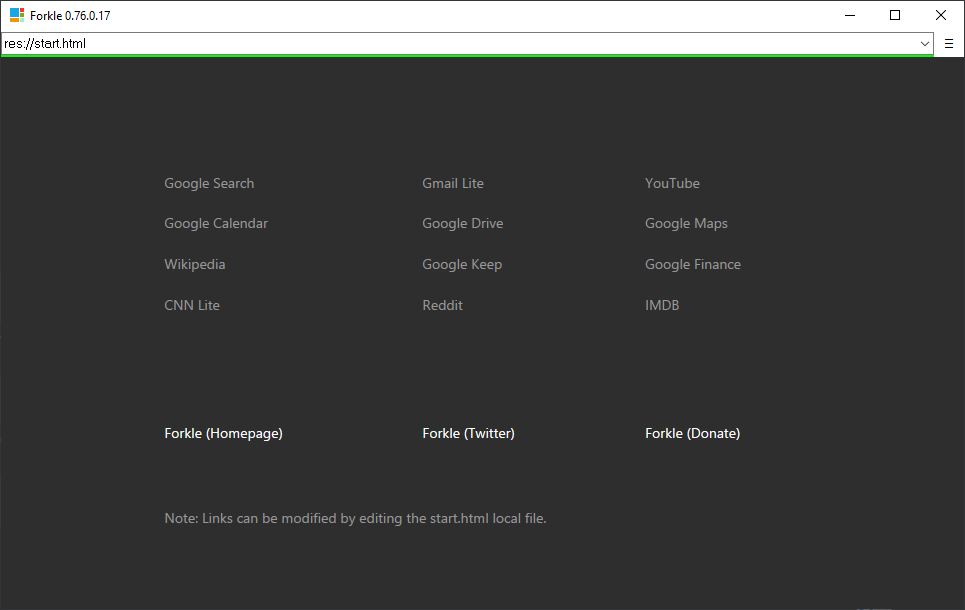Screen dimensions: 965x610
Task: Open the CNN Lite link
Action: pos(192,305)
